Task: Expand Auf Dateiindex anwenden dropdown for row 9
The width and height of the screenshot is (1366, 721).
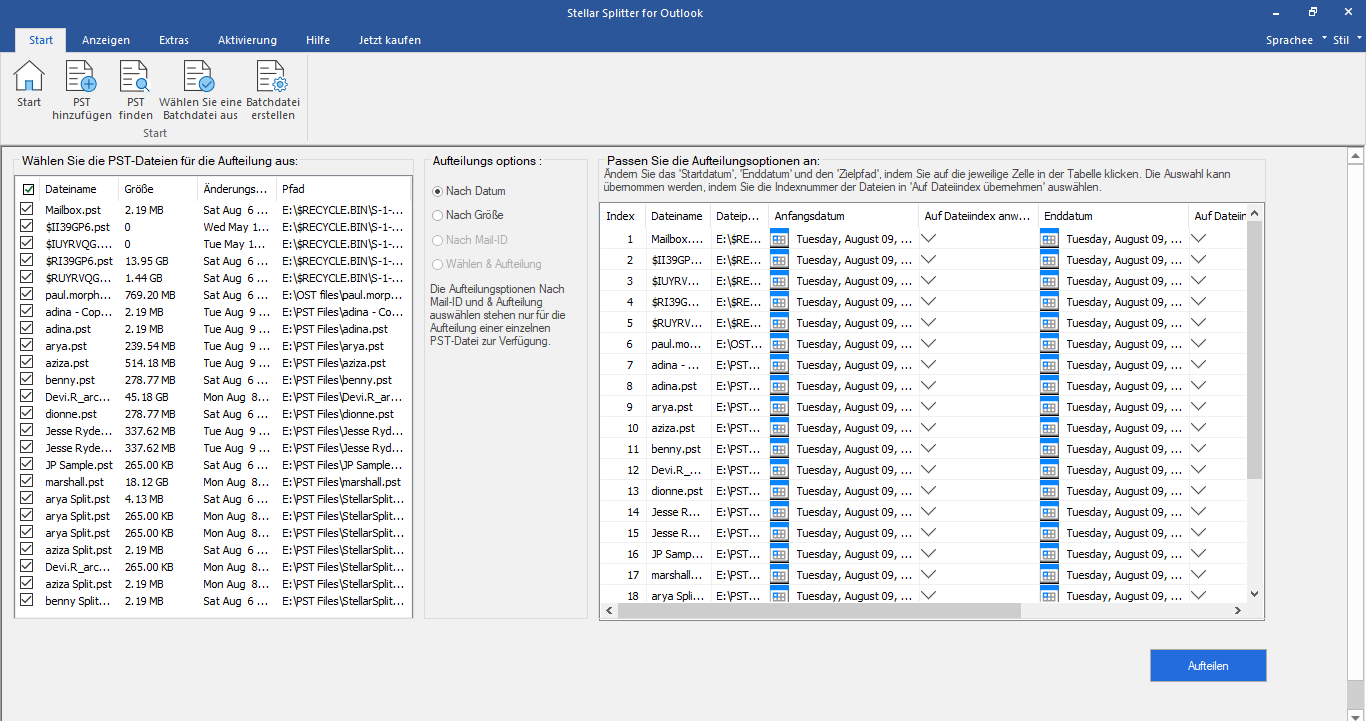Action: (928, 406)
